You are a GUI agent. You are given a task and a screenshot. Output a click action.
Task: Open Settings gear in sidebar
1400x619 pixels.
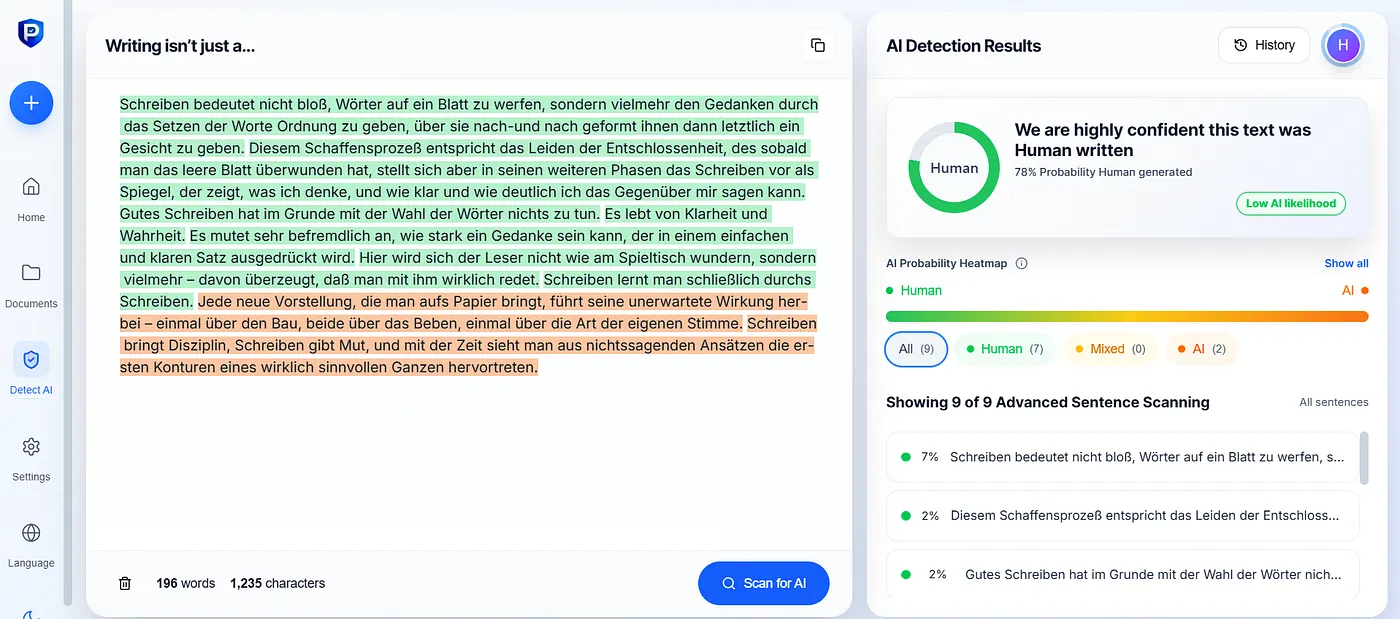point(31,446)
